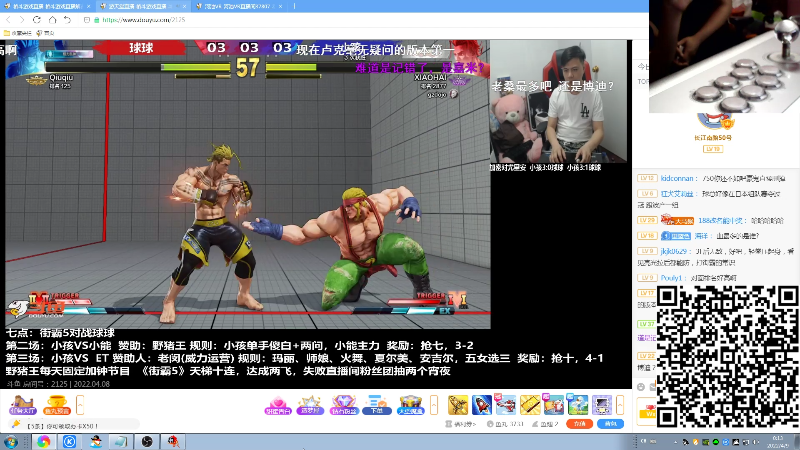Image resolution: width=800 pixels, height=450 pixels.
Task: Expand more gifts arrow at gift bar end
Action: tap(620, 405)
